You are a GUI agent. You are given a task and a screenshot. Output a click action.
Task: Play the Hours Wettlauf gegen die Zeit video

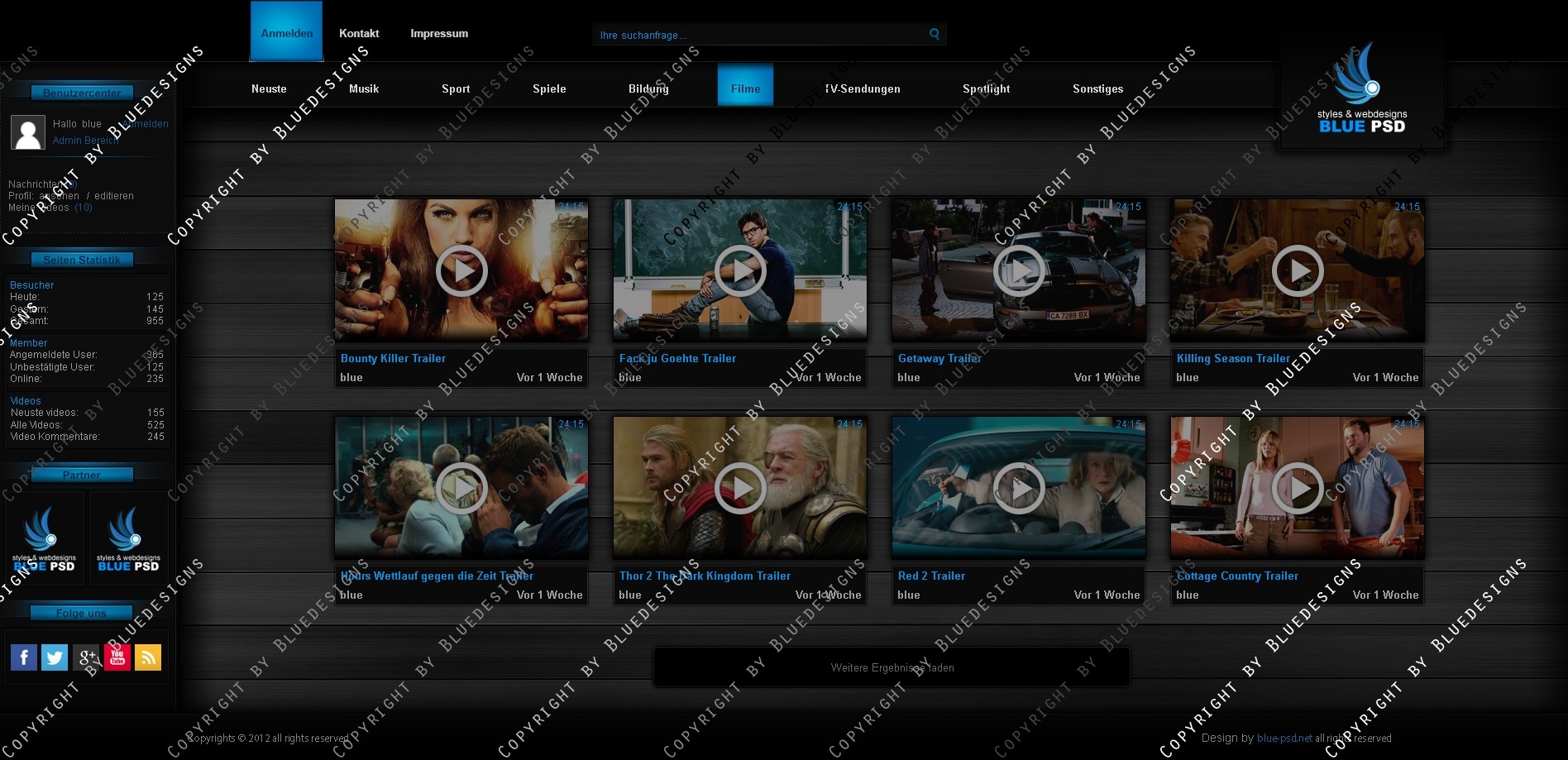pyautogui.click(x=461, y=488)
